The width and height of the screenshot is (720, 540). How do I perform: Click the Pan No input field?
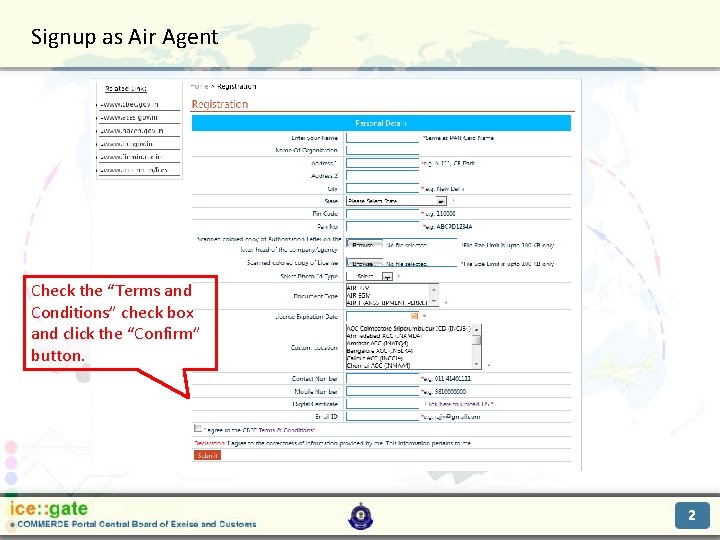[382, 226]
